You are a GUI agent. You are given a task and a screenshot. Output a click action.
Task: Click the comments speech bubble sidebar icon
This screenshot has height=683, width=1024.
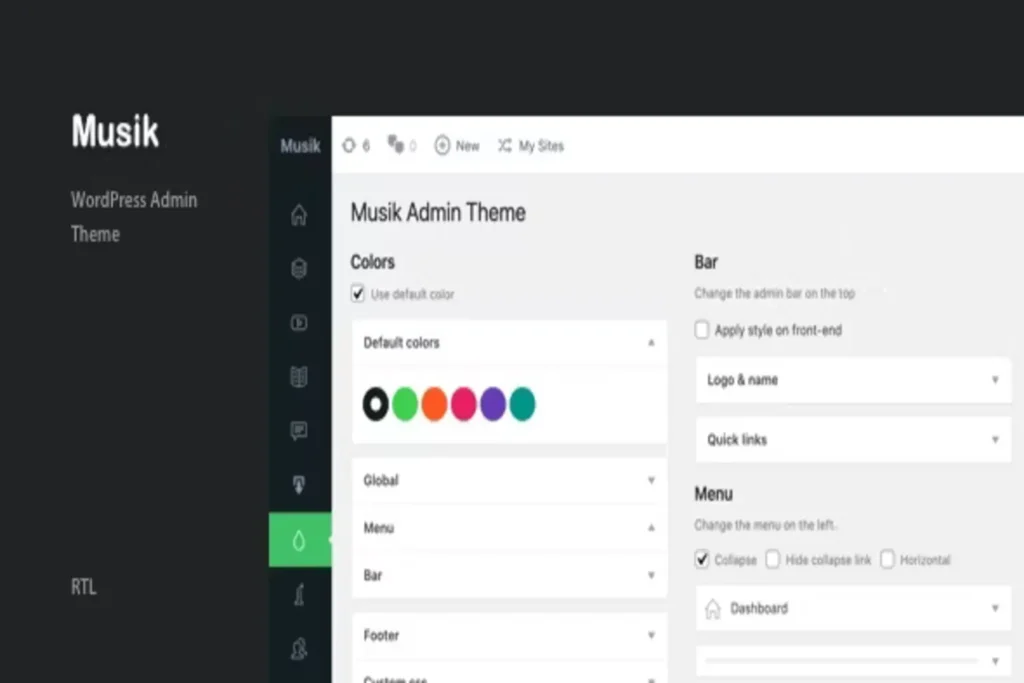pos(298,431)
